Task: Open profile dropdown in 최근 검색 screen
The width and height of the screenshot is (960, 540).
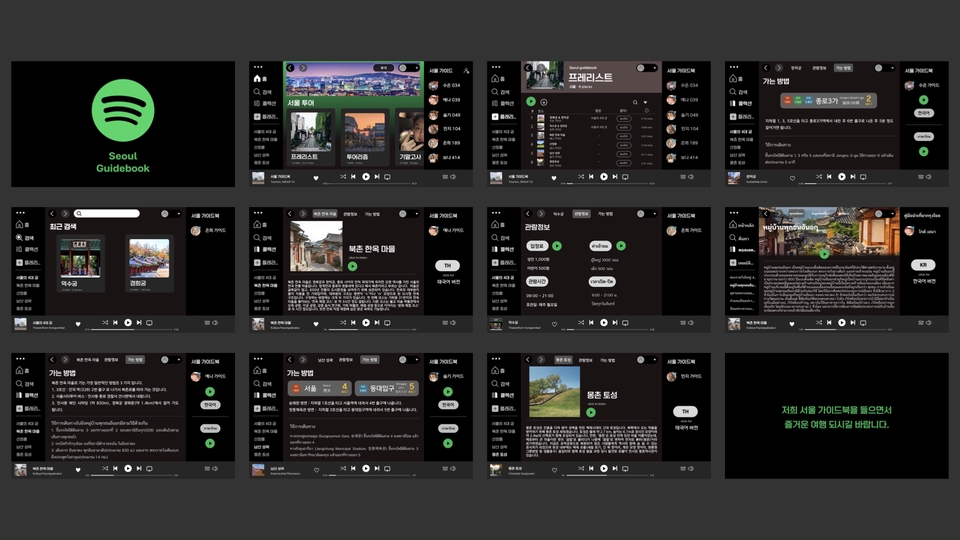Action: (179, 214)
